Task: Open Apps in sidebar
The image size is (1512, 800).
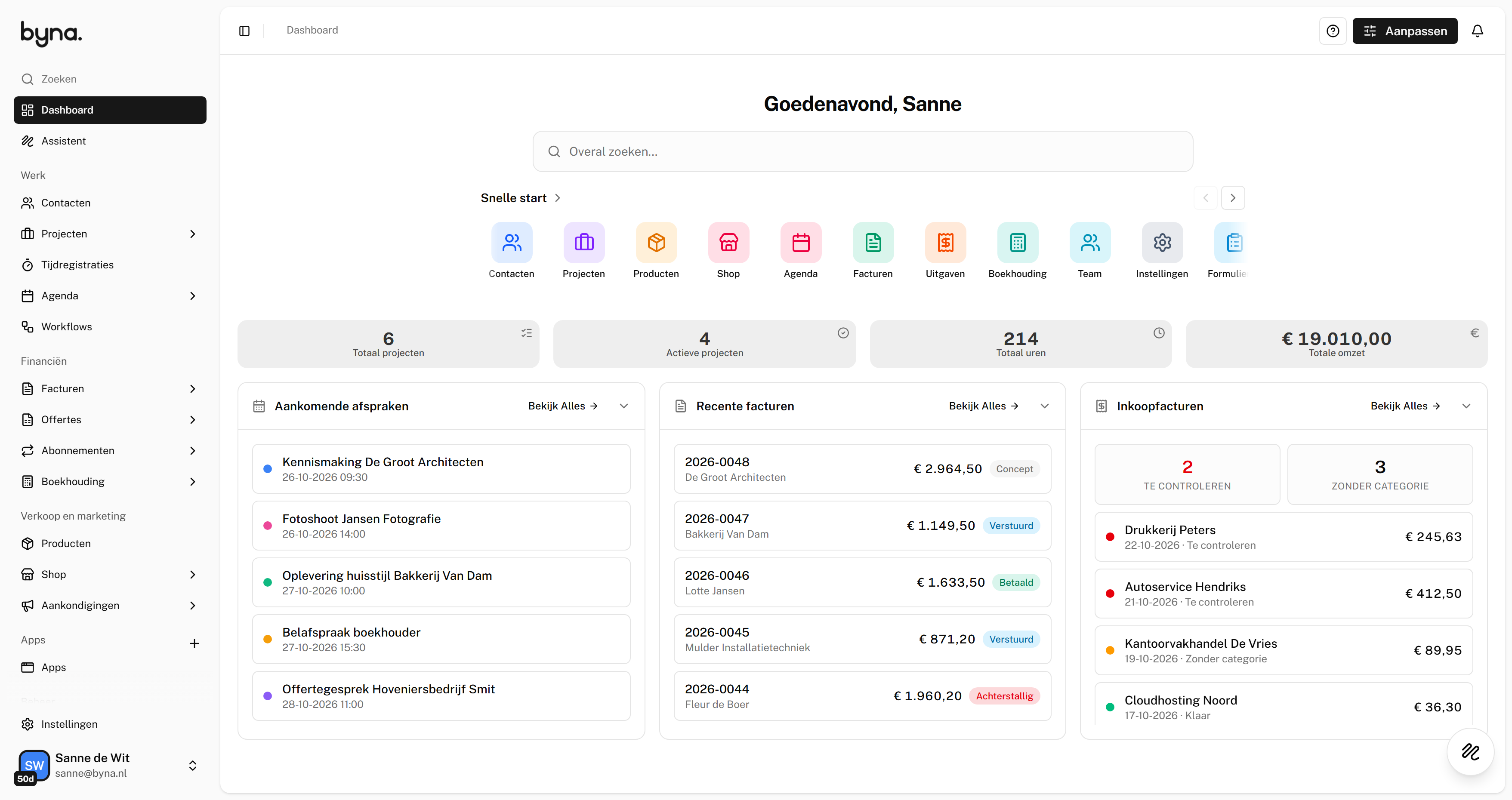Action: coord(110,668)
